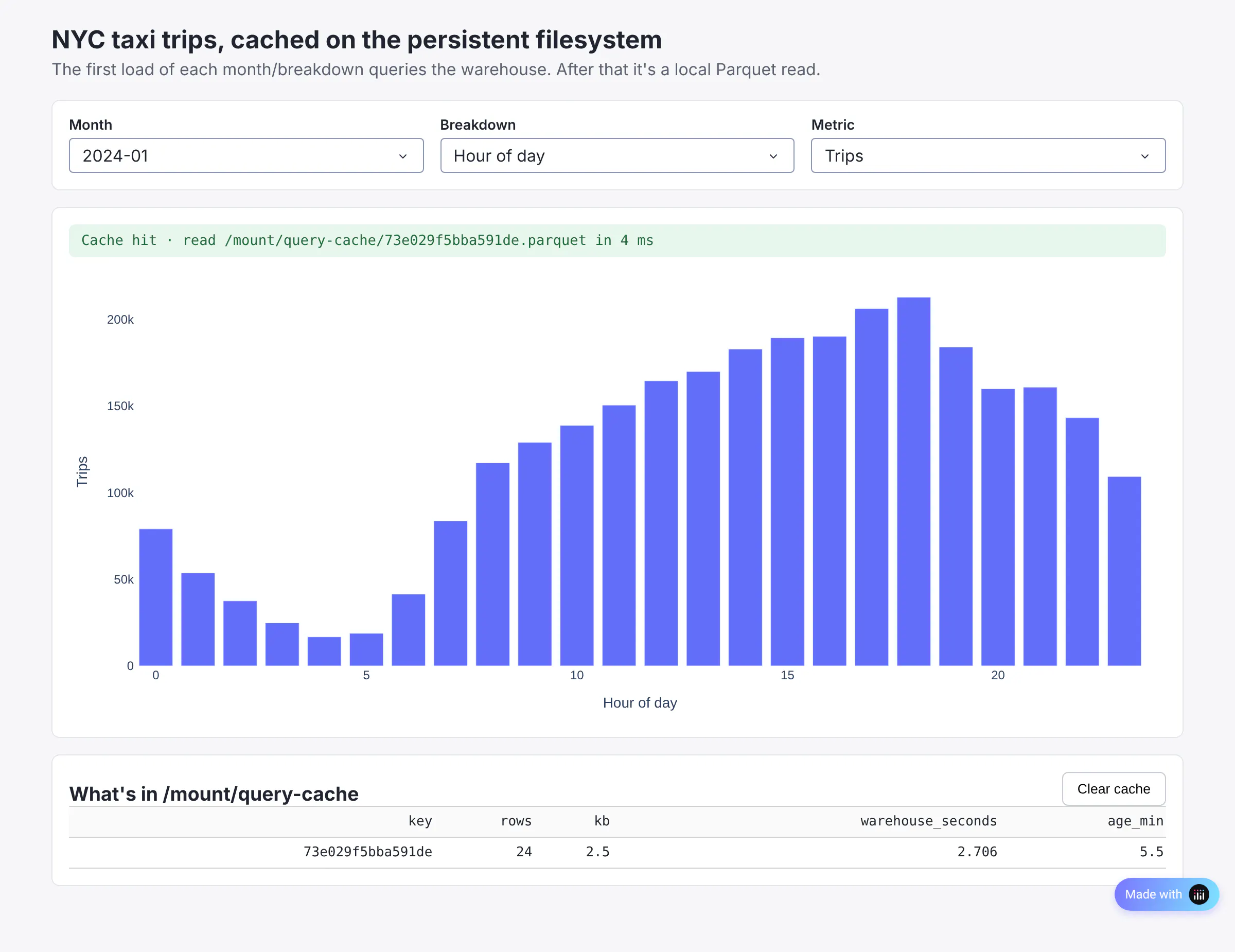
Task: Click the kb column header
Action: (602, 821)
